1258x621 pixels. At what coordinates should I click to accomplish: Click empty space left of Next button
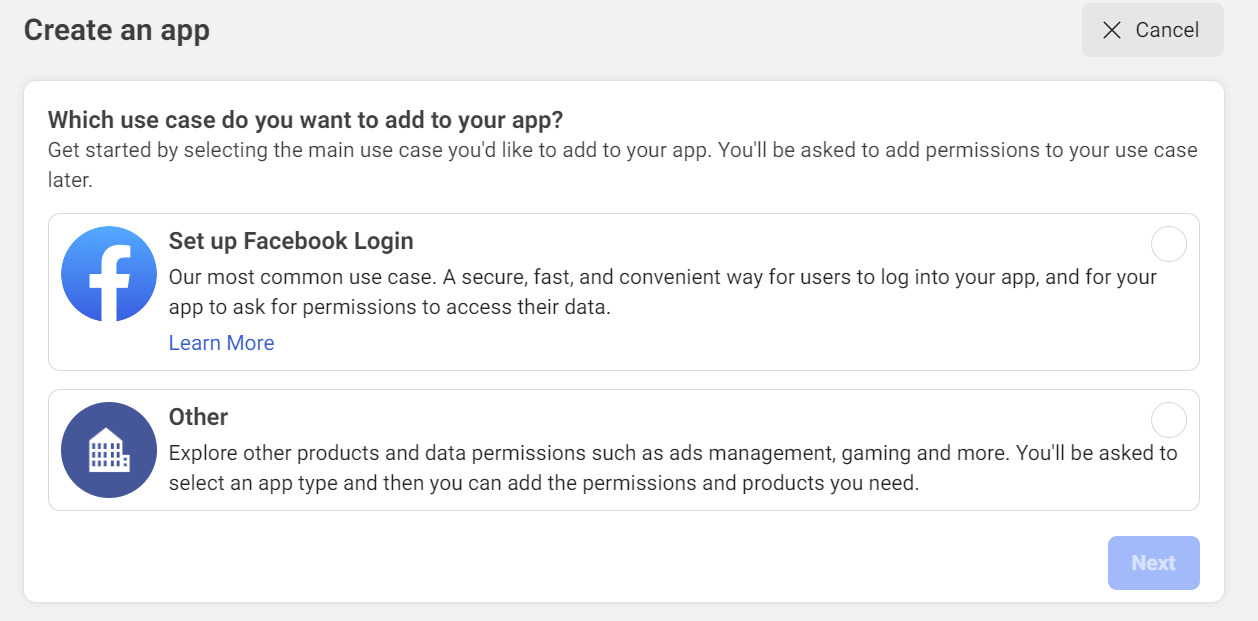pos(700,563)
